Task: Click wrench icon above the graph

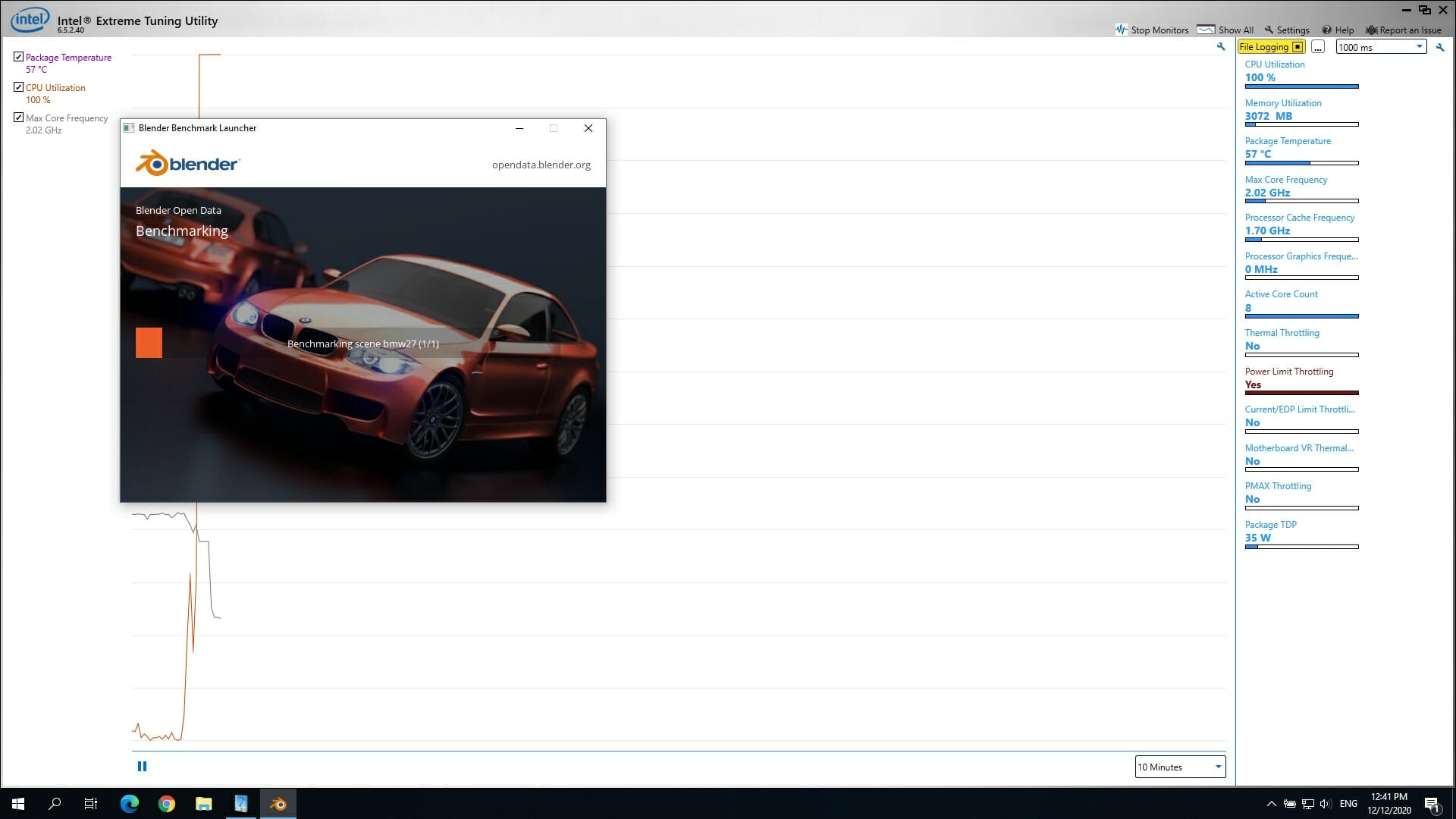Action: 1221,47
